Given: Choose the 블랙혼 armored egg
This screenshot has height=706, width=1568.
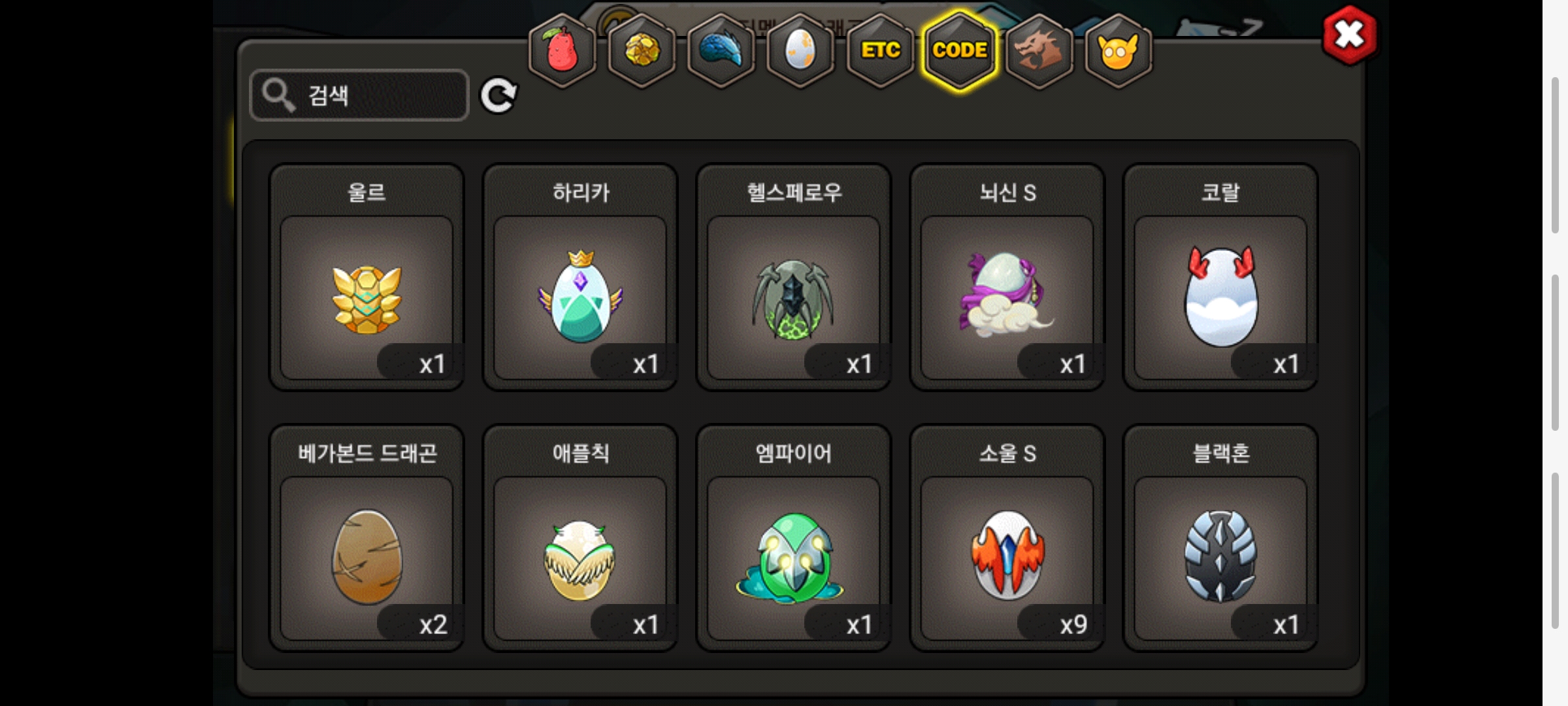Looking at the screenshot, I should pos(1220,537).
